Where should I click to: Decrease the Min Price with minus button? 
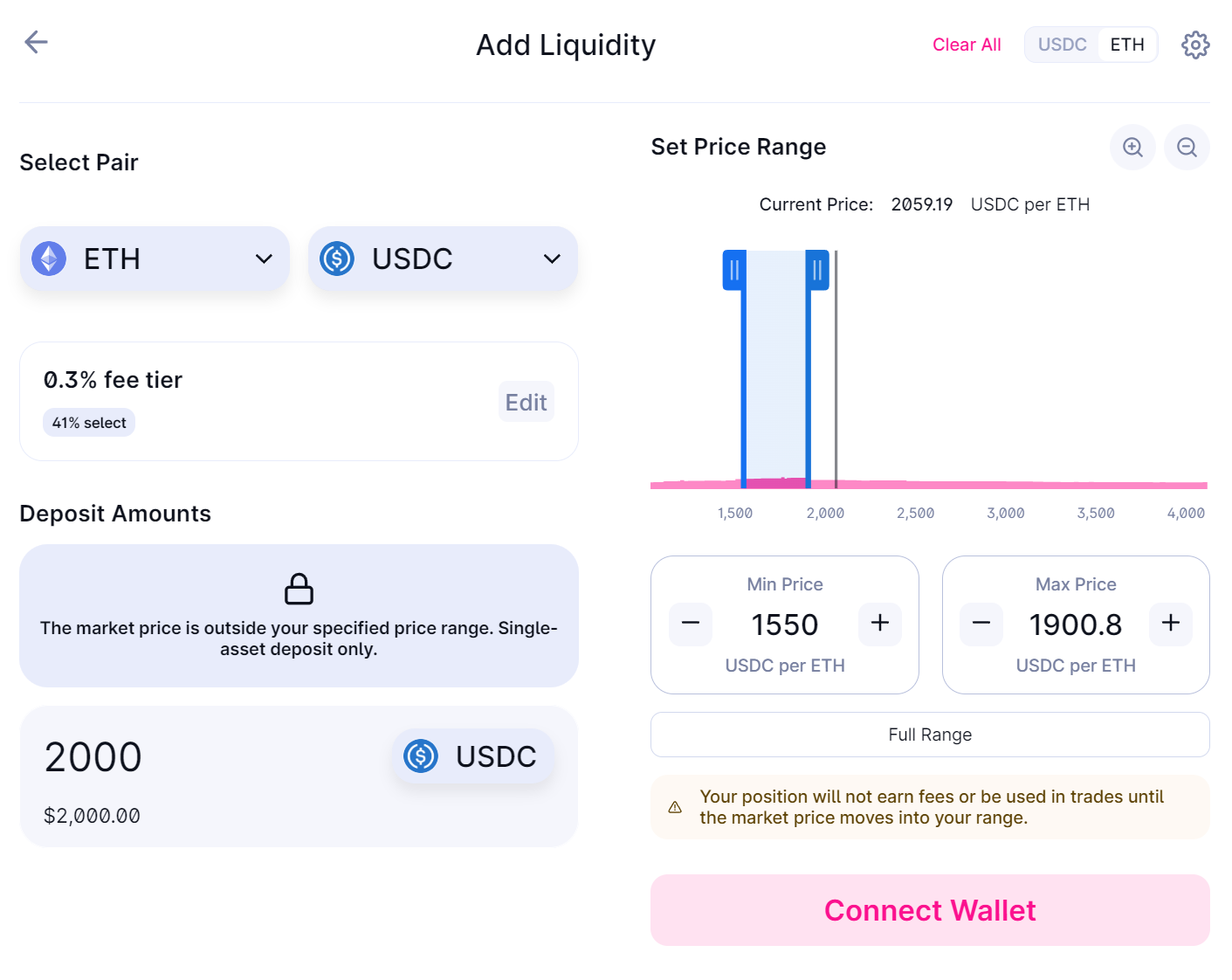(691, 624)
